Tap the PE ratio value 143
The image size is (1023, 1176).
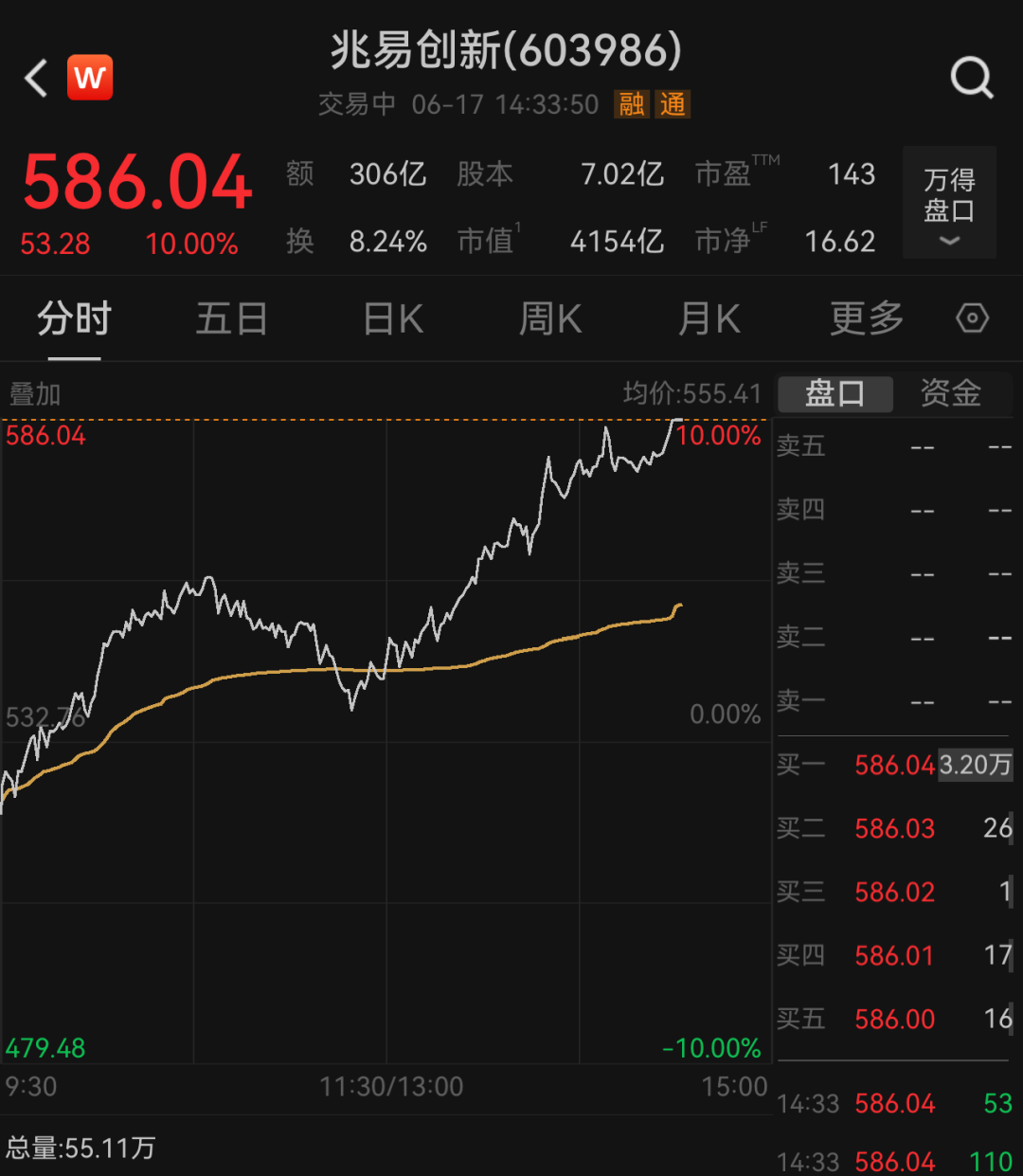pos(852,174)
